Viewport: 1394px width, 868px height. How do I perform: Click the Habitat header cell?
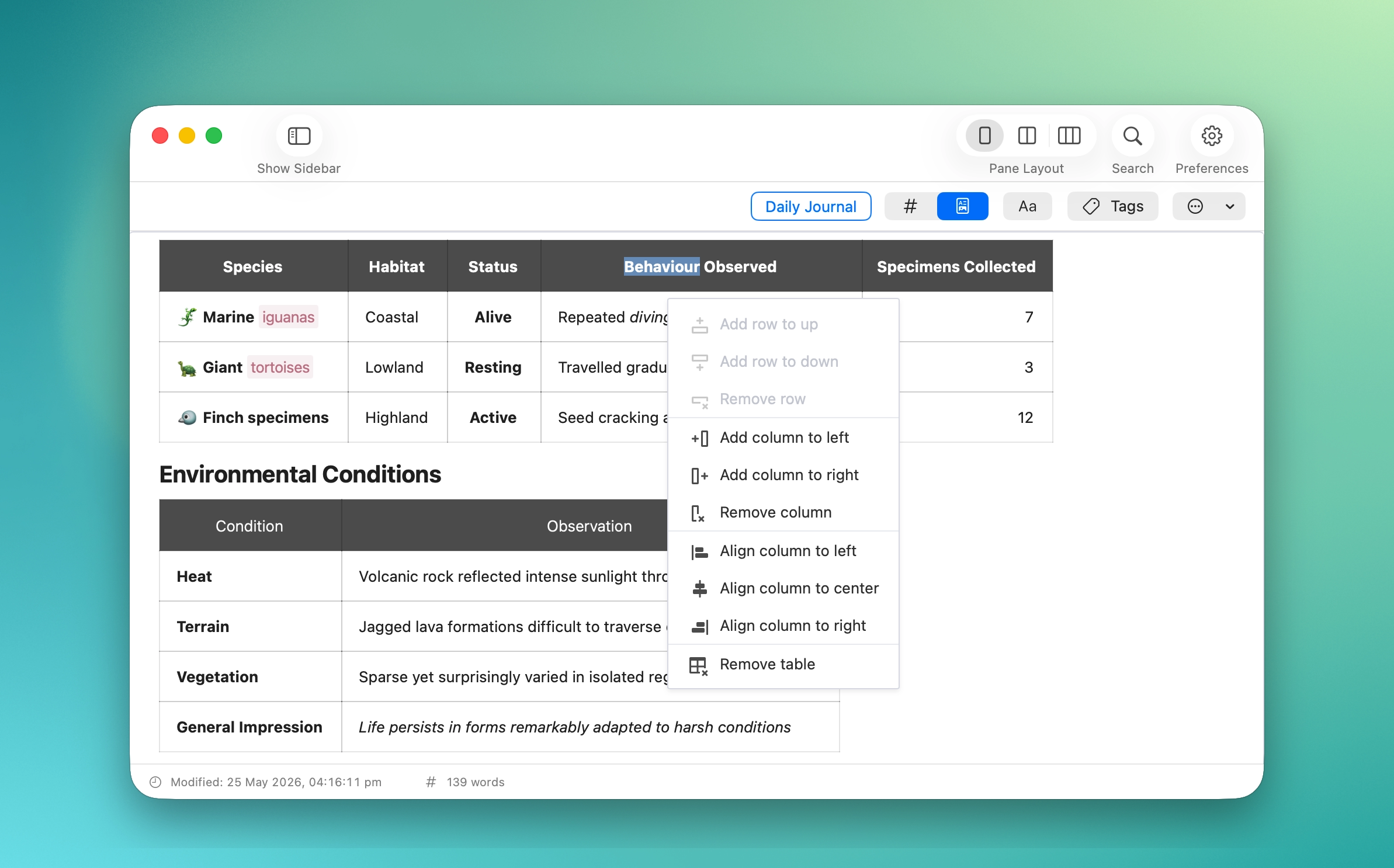[397, 266]
